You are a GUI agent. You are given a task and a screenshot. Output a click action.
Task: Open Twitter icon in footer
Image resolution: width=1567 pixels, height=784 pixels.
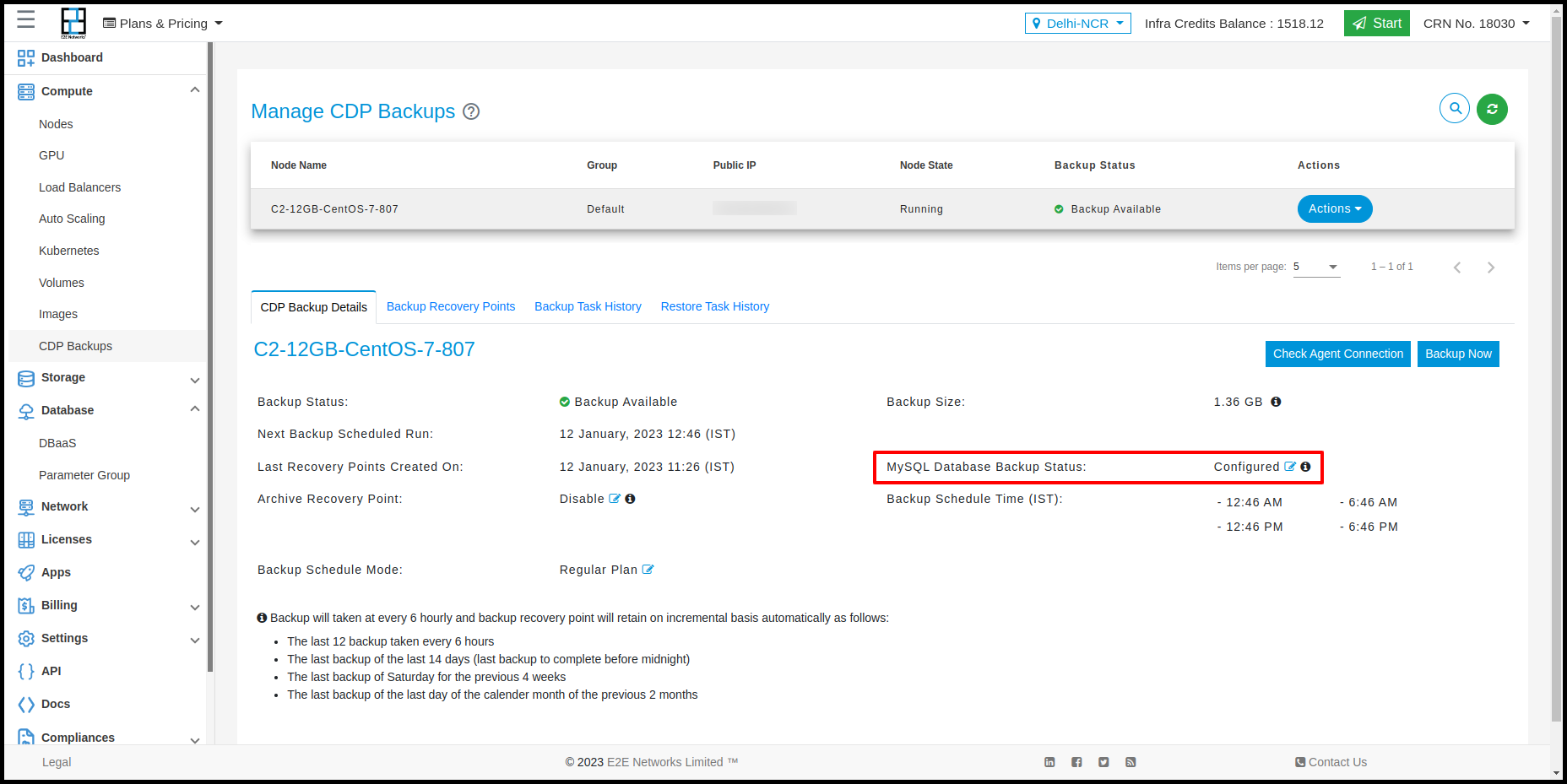click(1103, 762)
